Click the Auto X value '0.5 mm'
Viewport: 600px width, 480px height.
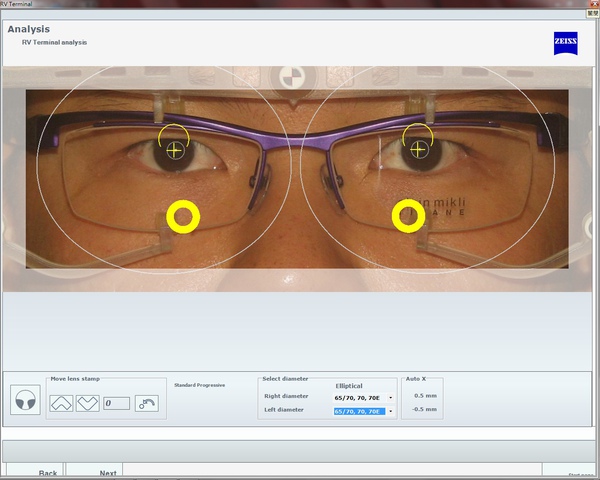click(x=425, y=395)
